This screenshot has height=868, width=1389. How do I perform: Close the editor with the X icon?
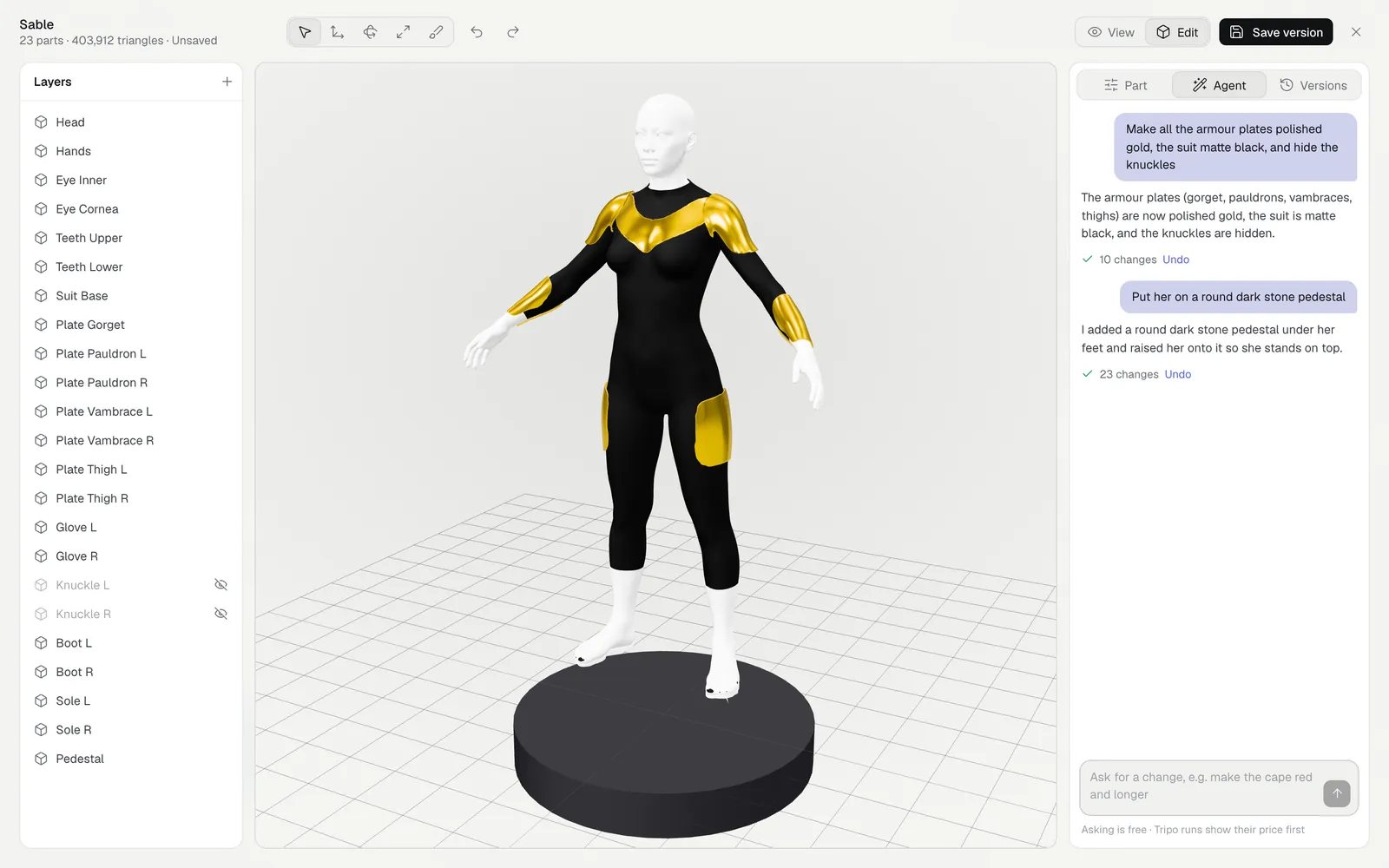coord(1356,32)
